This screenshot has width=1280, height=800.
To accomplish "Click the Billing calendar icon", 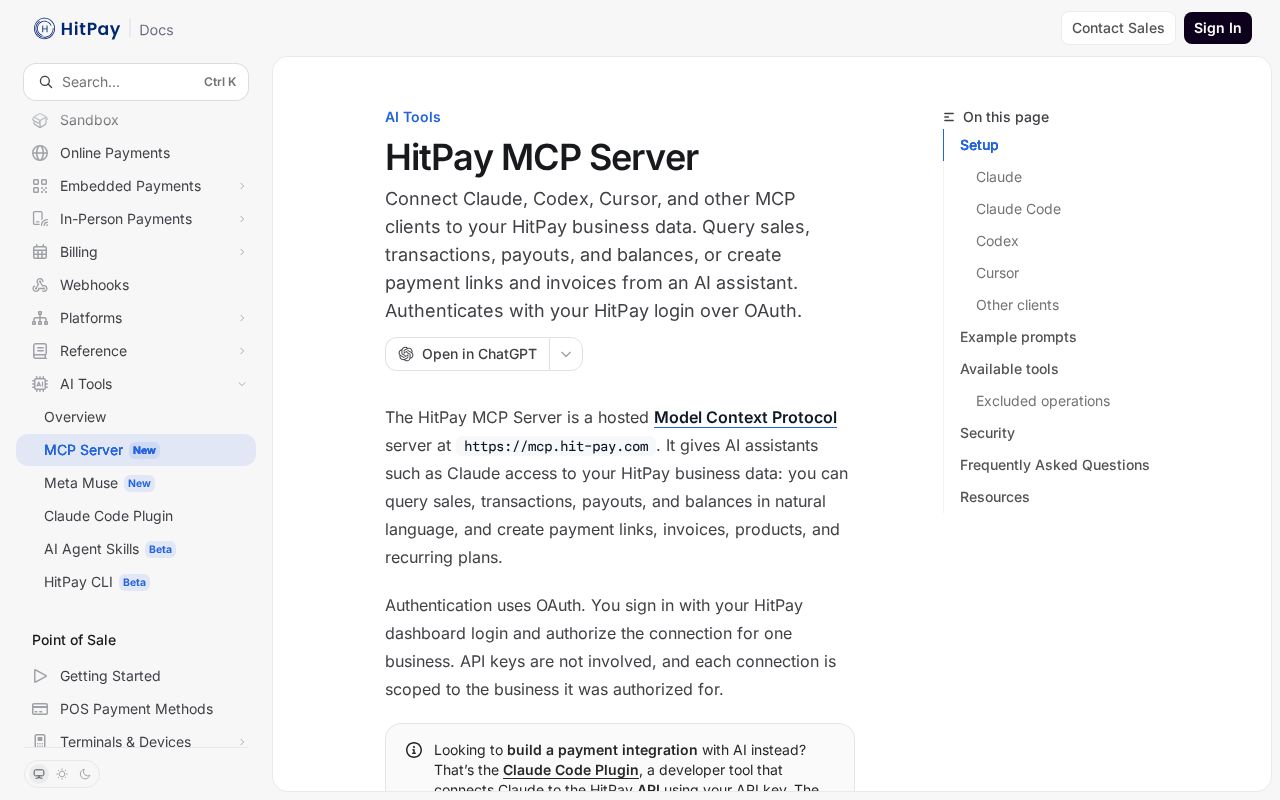I will 40,252.
